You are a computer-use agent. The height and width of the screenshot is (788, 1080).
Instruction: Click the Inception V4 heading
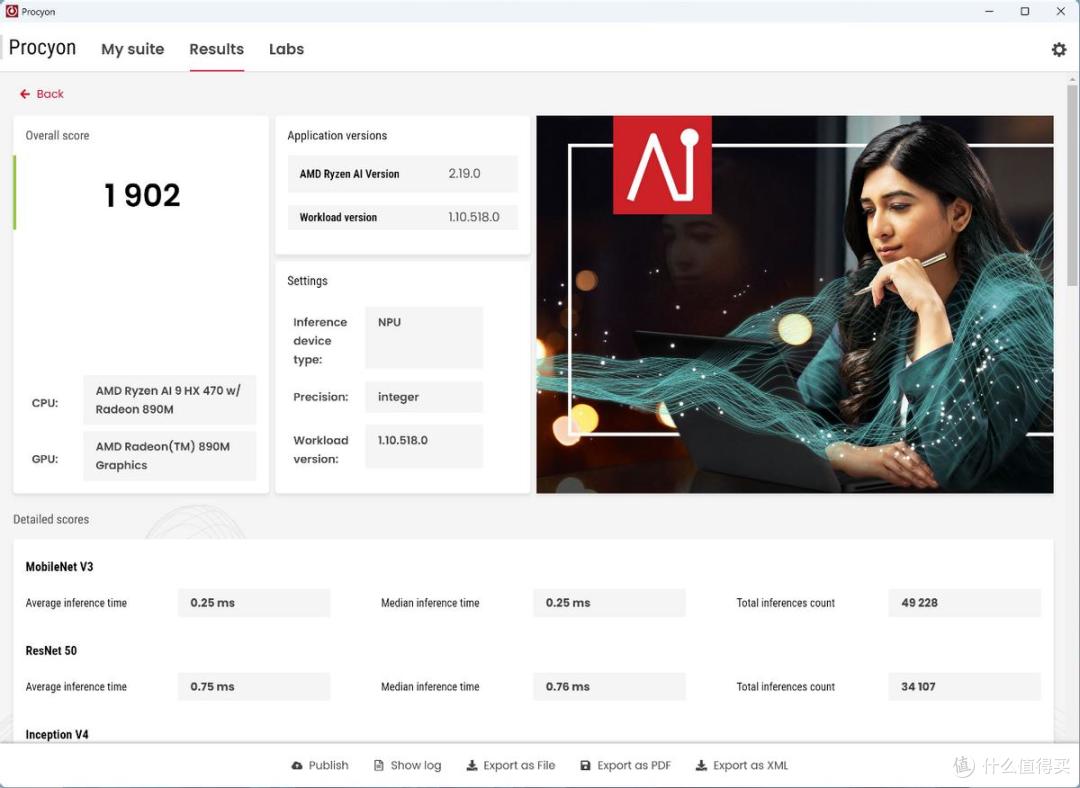(x=57, y=734)
